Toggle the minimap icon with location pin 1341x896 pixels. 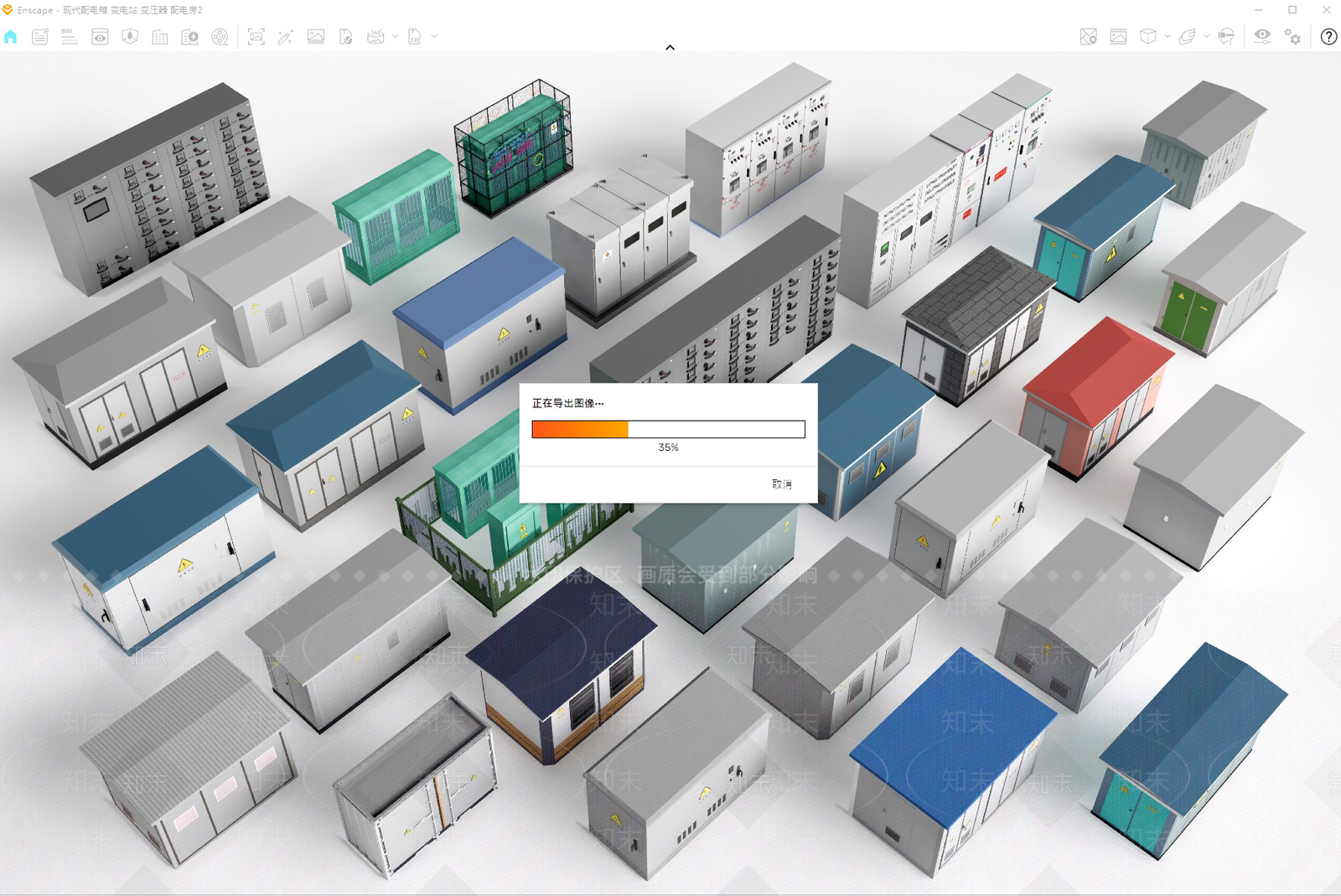coord(1088,37)
